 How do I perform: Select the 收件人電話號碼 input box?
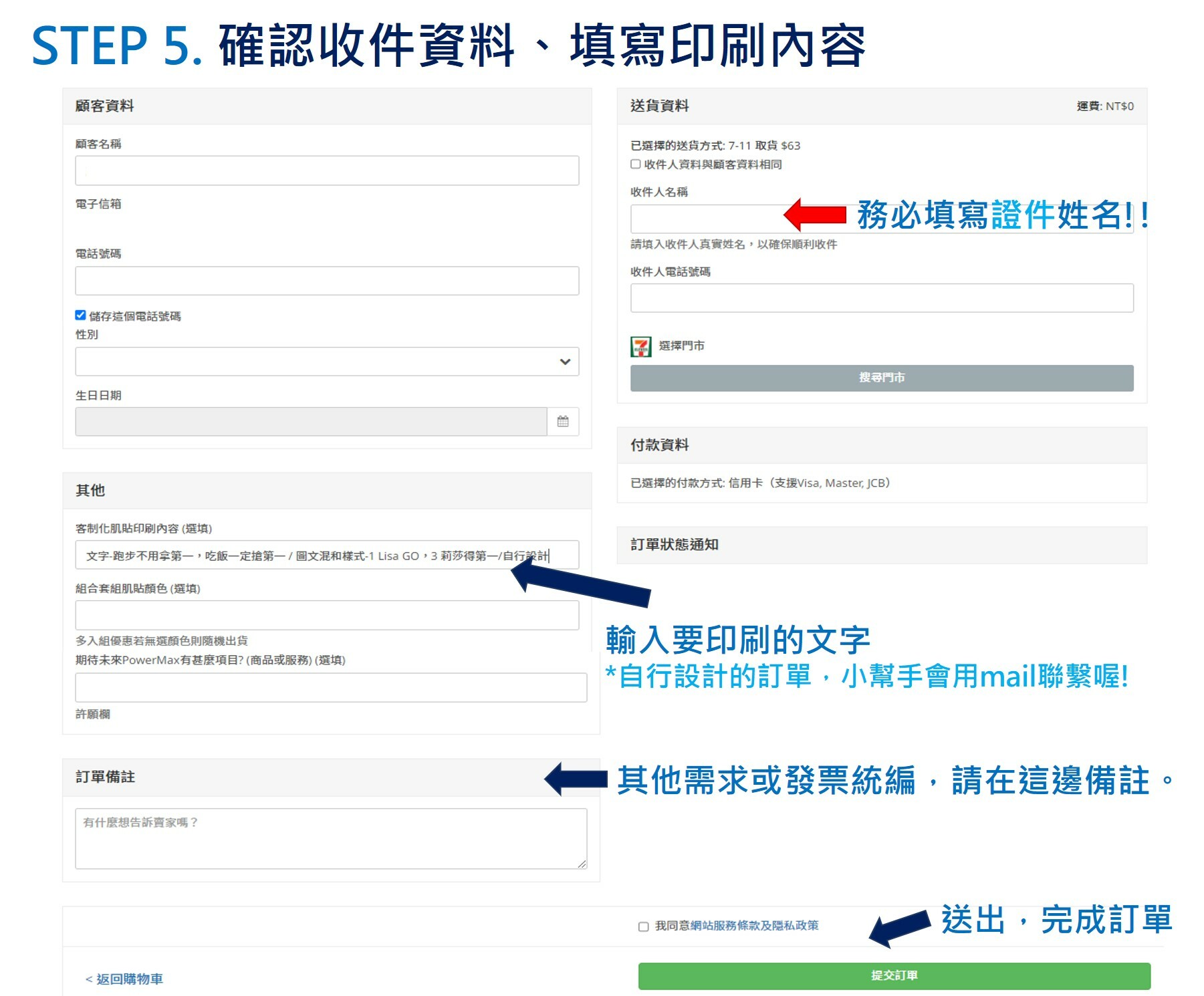881,298
